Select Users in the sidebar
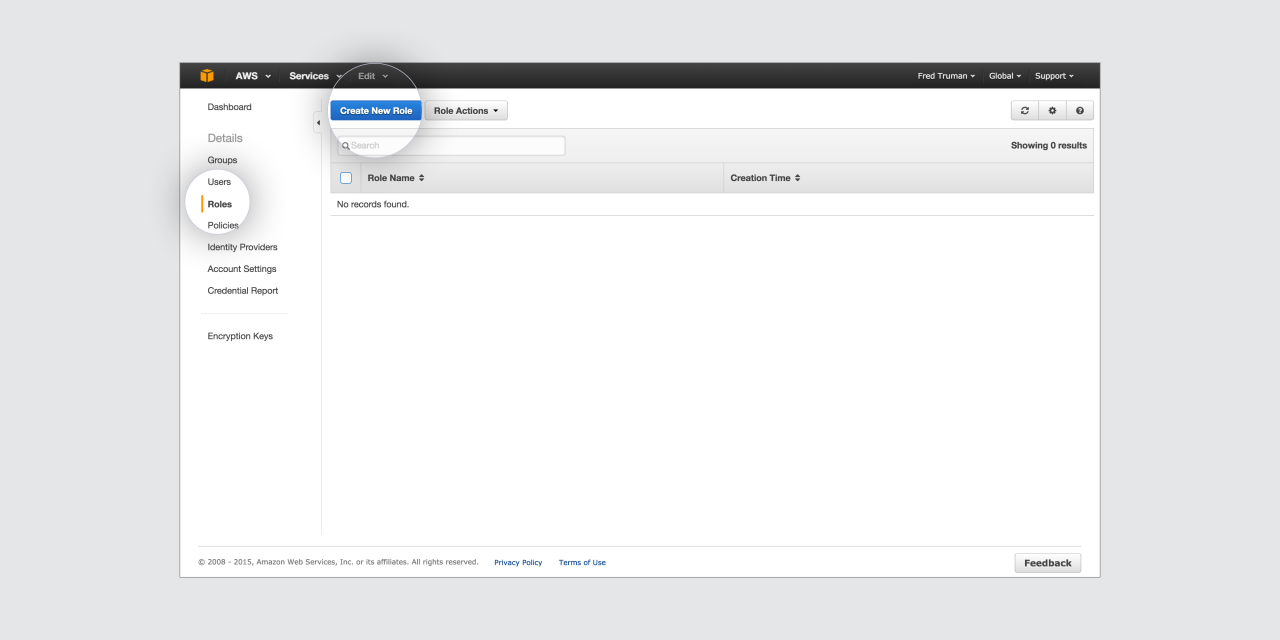 219,182
